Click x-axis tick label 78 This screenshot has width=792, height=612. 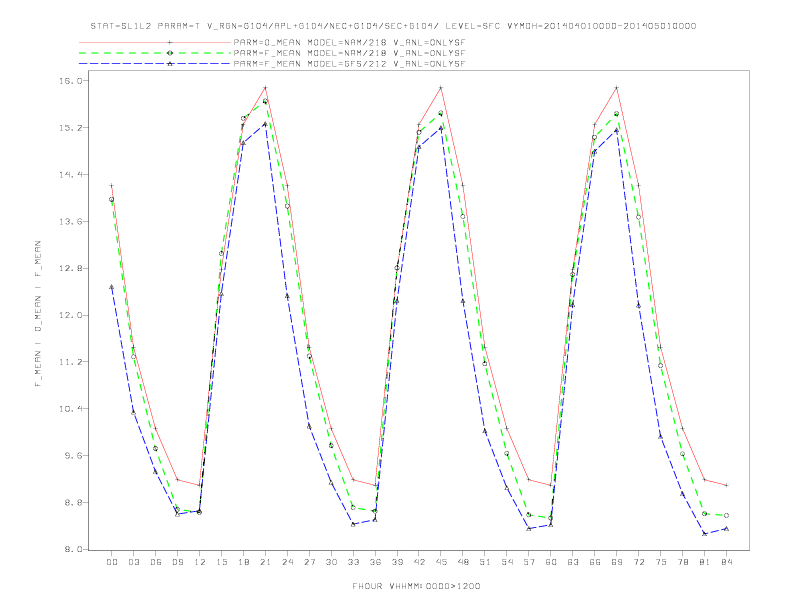point(683,562)
